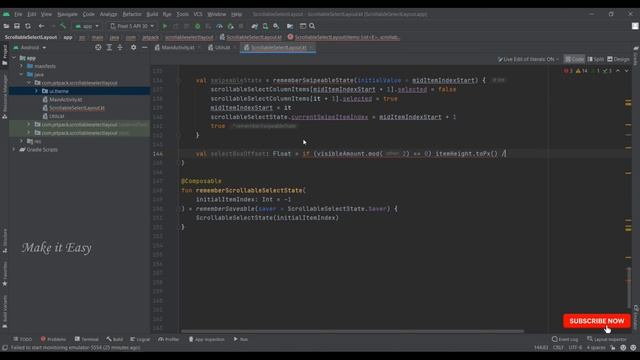Click the SDK Manager toolbar icon

click(x=276, y=26)
